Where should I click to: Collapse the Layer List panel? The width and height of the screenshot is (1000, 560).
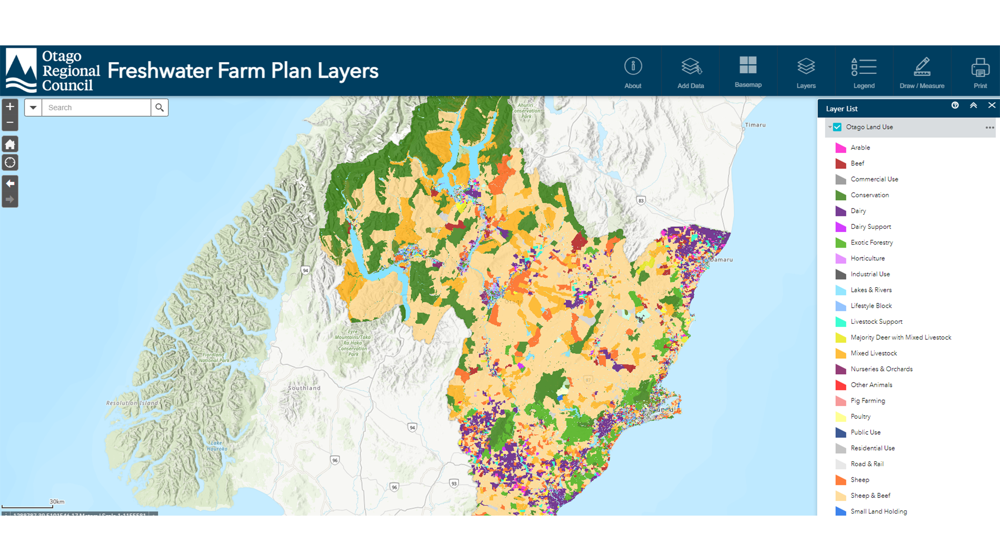coord(973,105)
